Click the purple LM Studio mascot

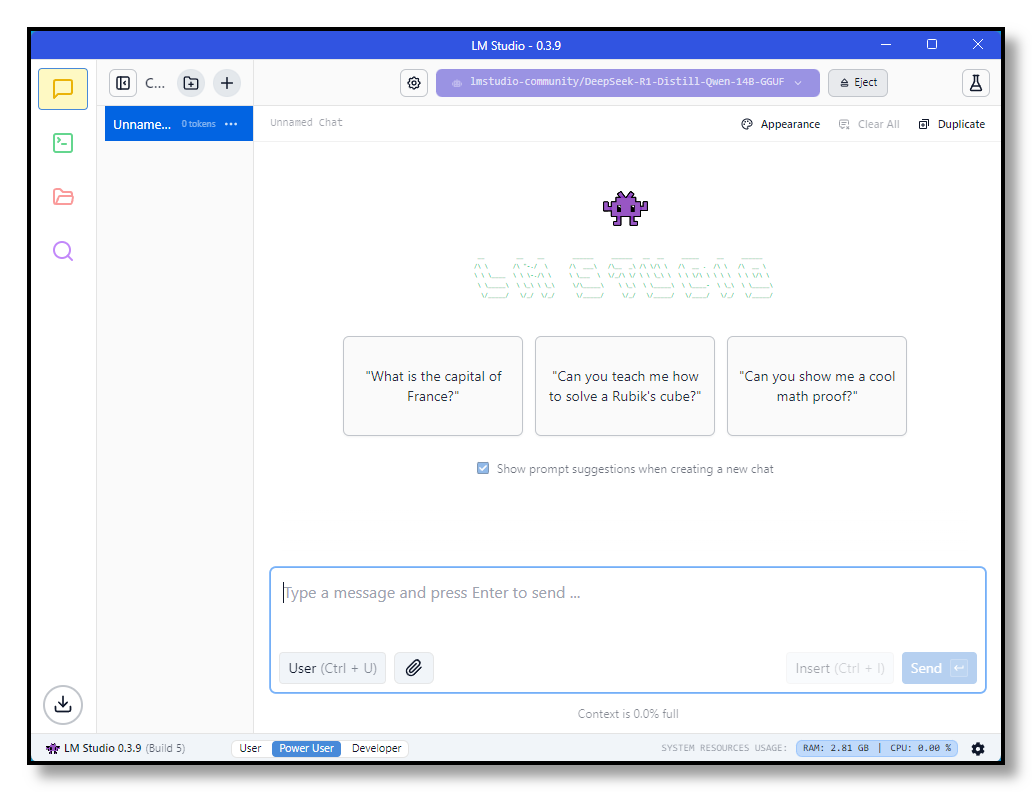pyautogui.click(x=625, y=209)
